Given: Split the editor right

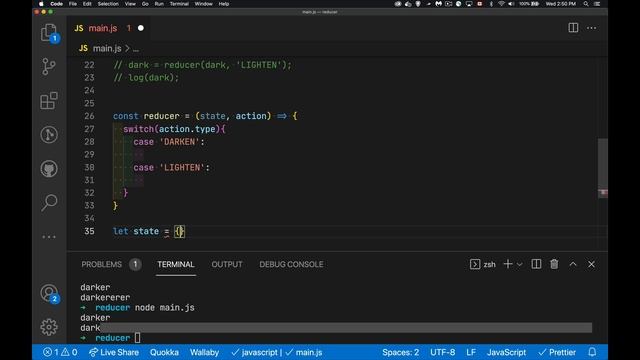Looking at the screenshot, I should tap(573, 28).
